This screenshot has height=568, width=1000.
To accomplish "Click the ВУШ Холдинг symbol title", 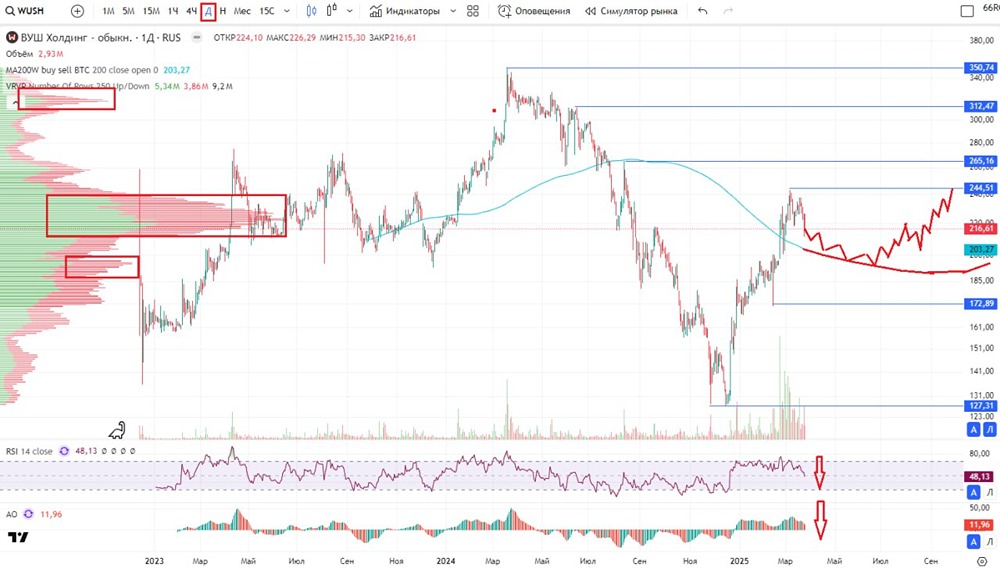I will (x=101, y=38).
